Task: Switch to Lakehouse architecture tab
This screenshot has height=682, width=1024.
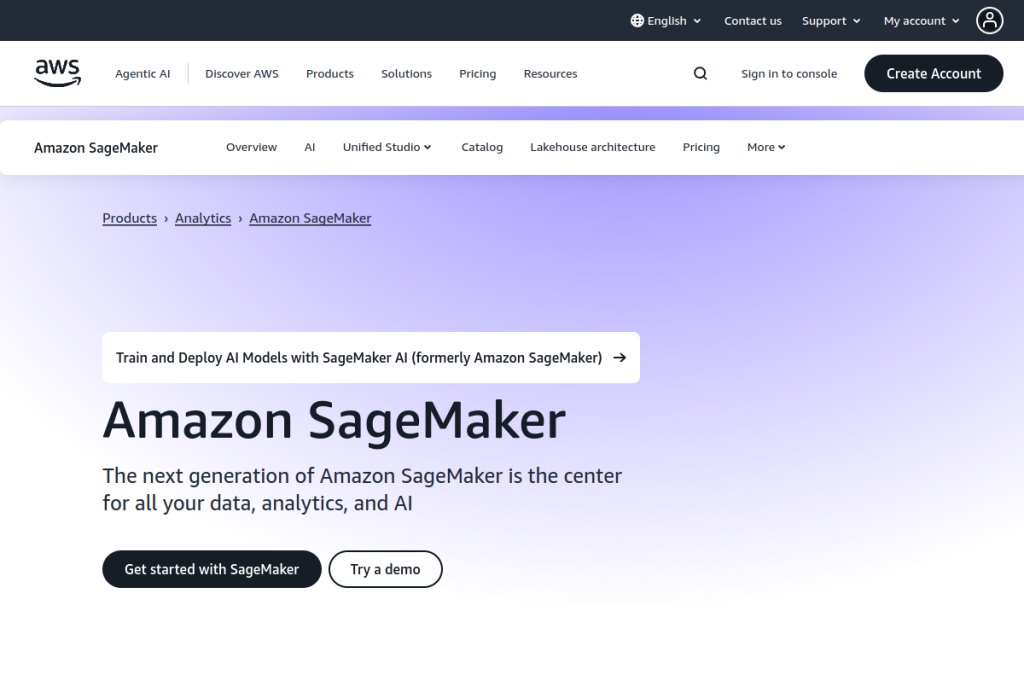Action: [x=592, y=147]
